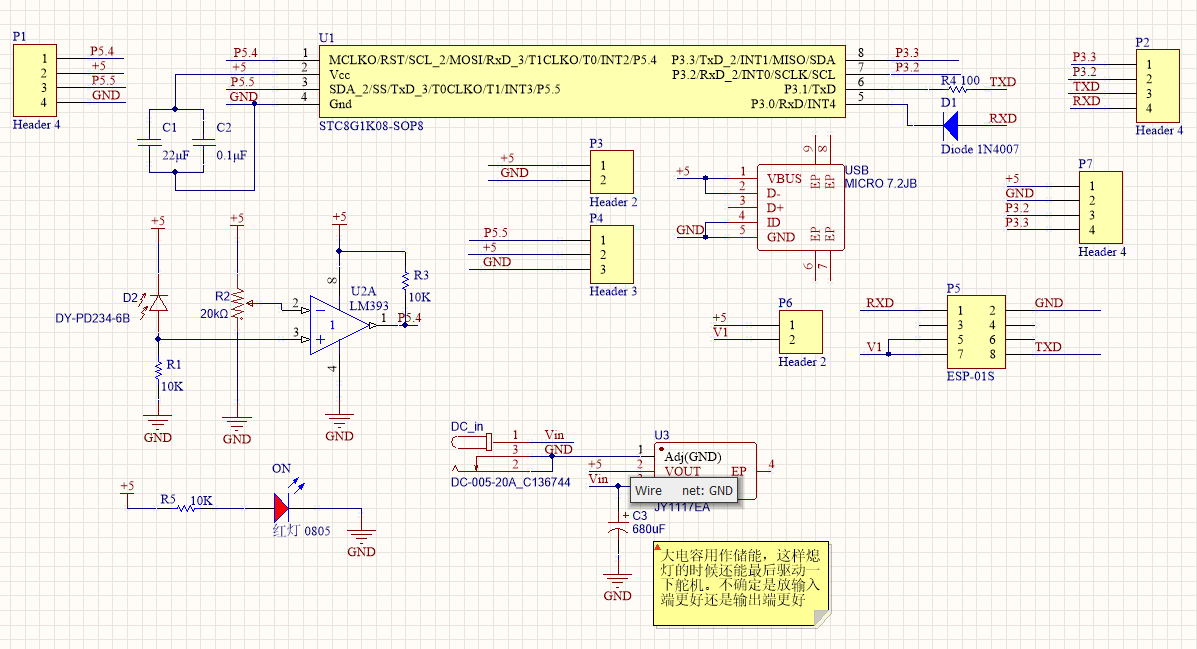Viewport: 1197px width, 649px height.
Task: Click the V1 net label left of P6
Action: 721,332
